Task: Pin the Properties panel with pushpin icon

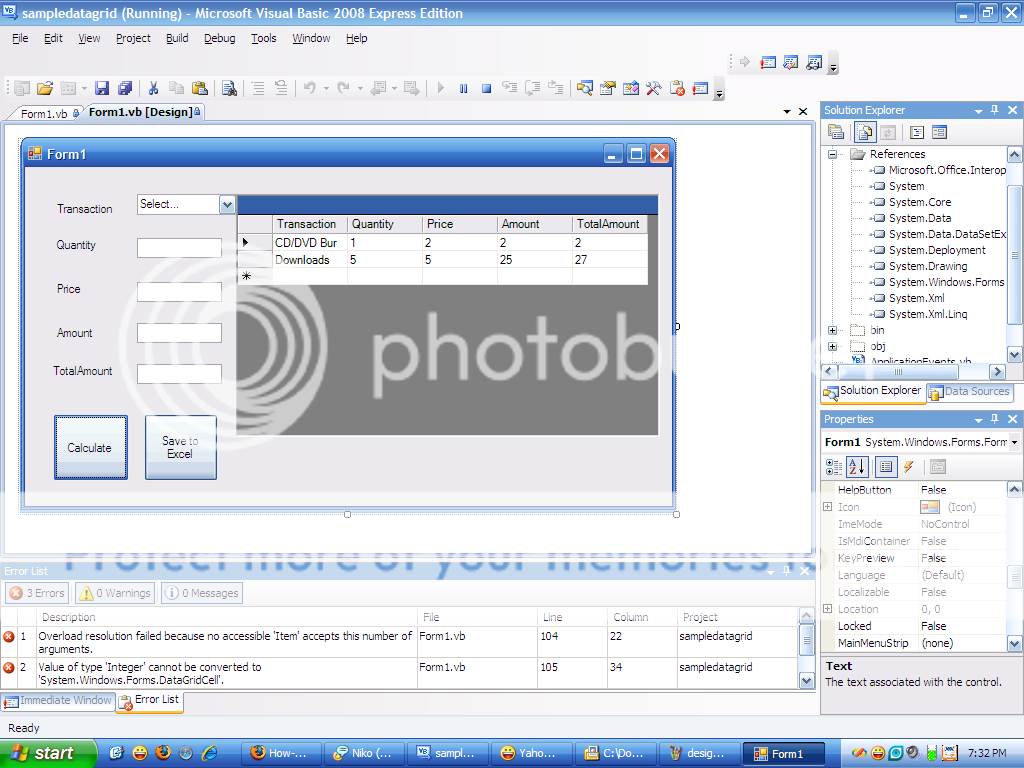Action: (x=995, y=419)
